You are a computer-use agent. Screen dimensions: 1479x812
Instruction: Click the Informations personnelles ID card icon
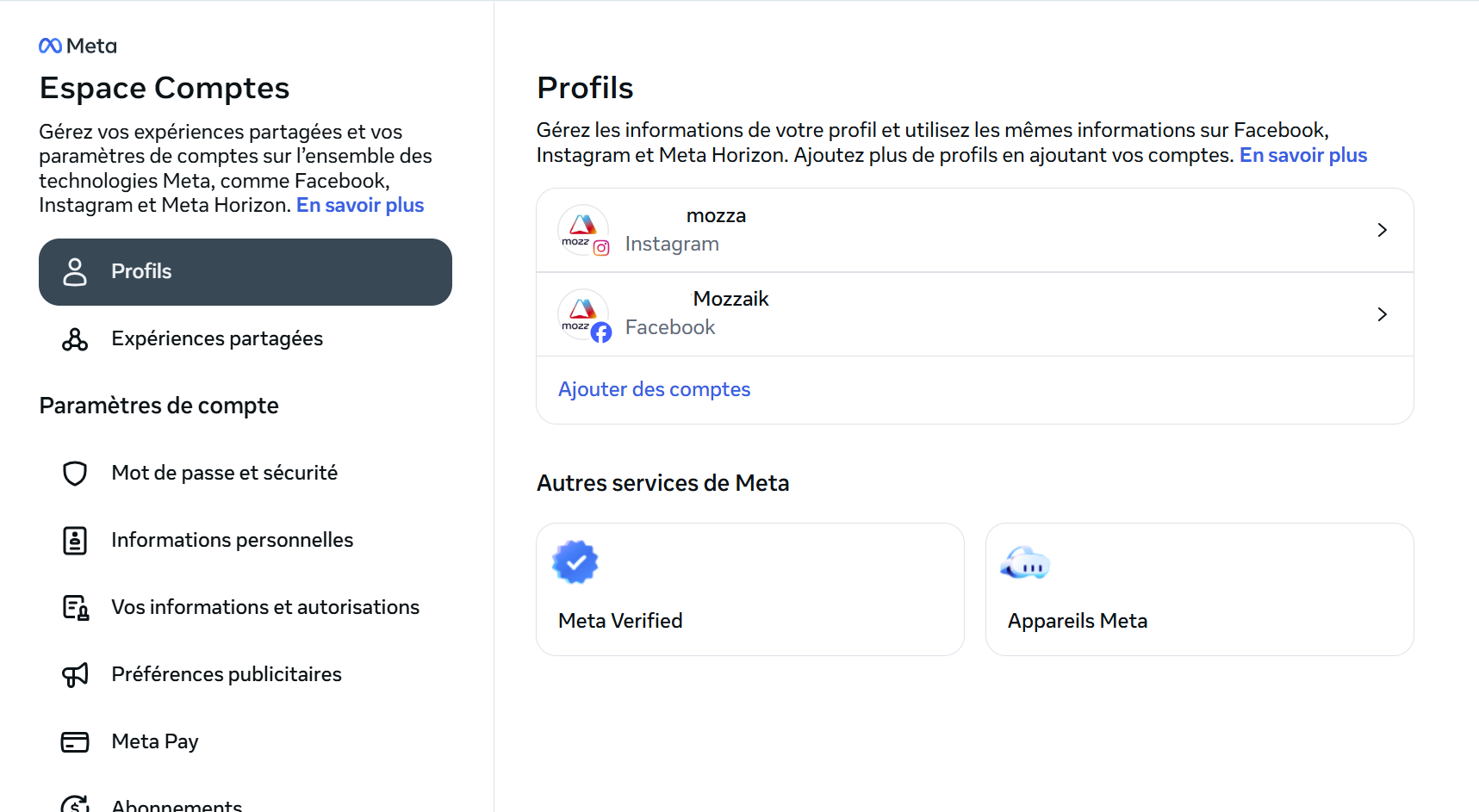(x=75, y=541)
